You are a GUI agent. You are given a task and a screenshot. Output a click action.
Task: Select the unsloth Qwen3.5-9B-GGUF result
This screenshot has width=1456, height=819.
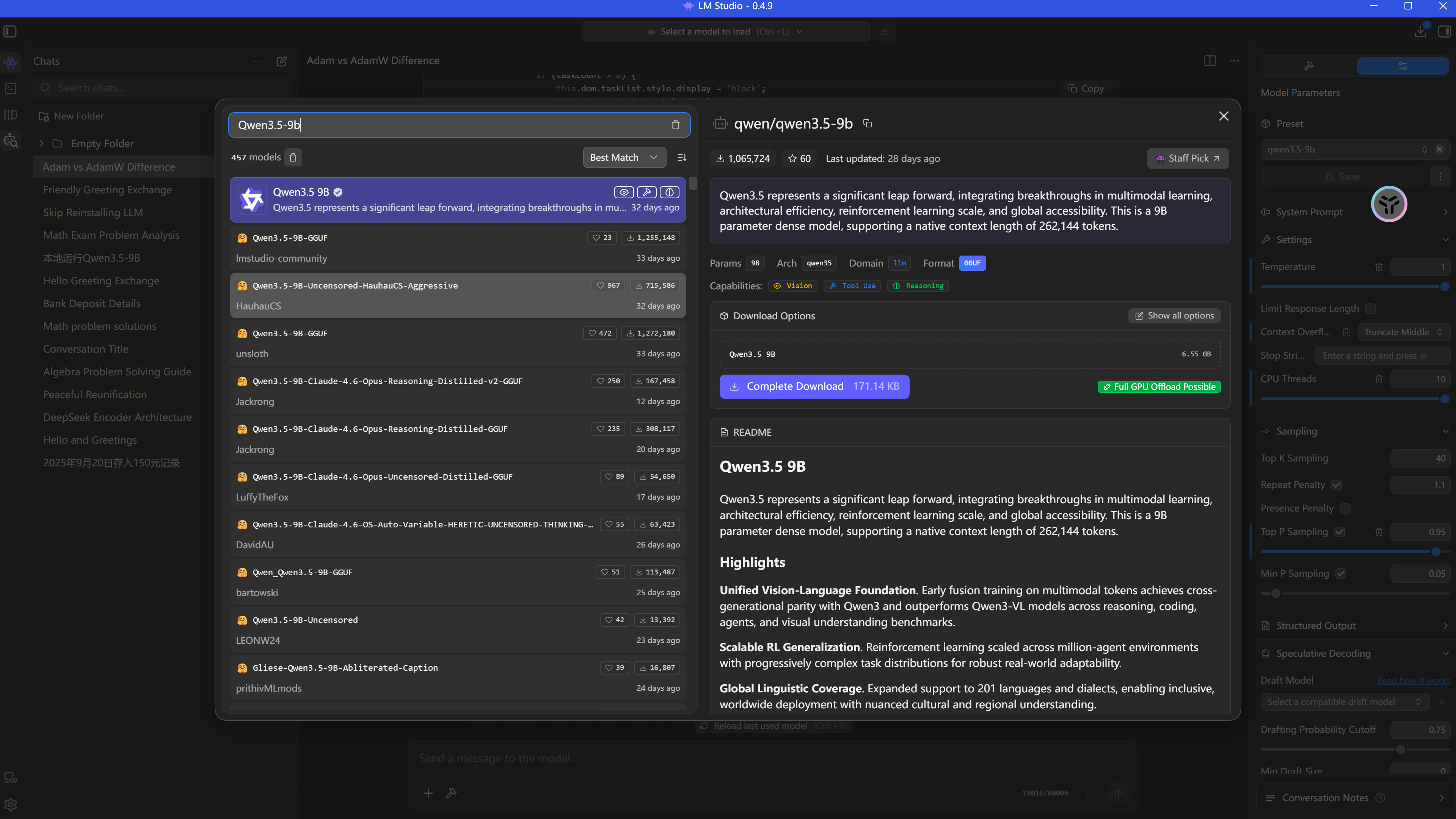tap(458, 343)
